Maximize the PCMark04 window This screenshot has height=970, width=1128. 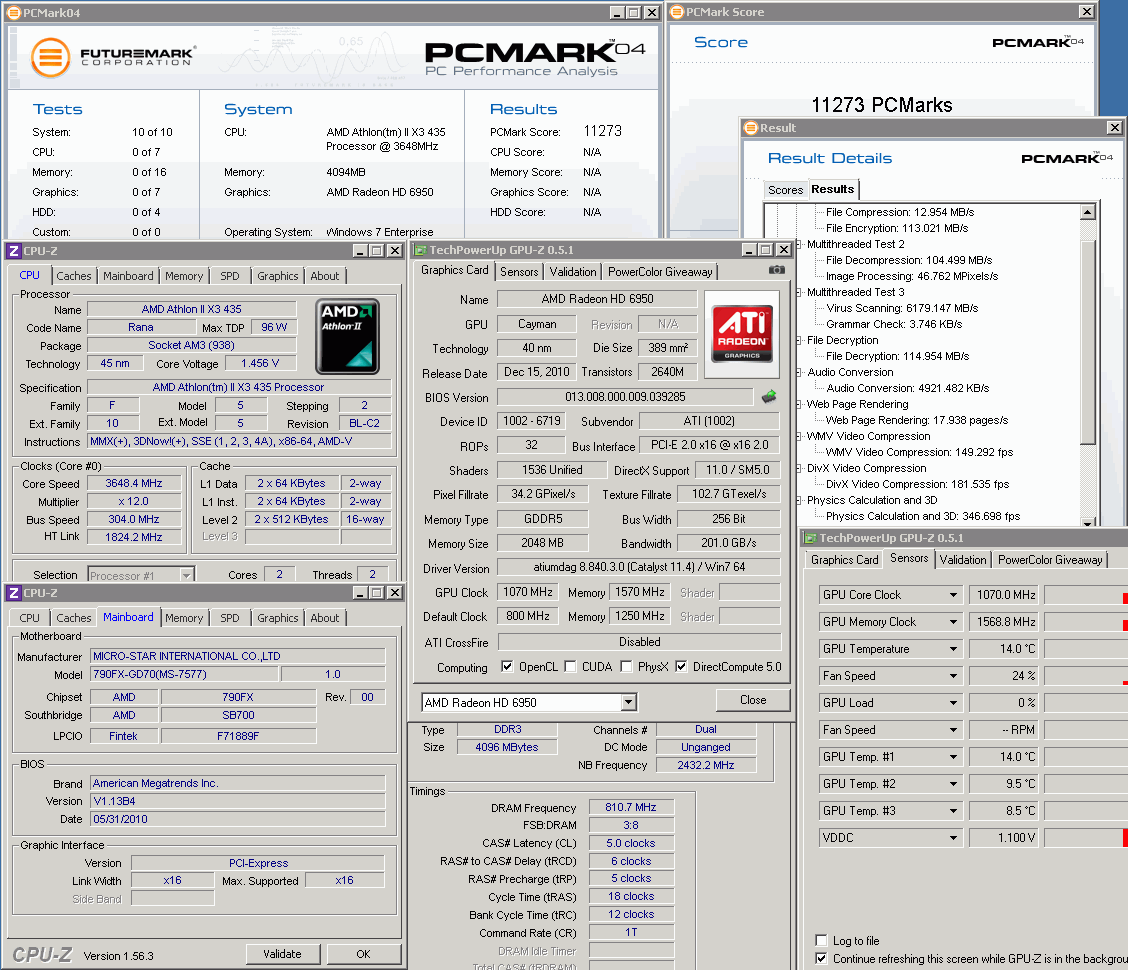tap(634, 12)
